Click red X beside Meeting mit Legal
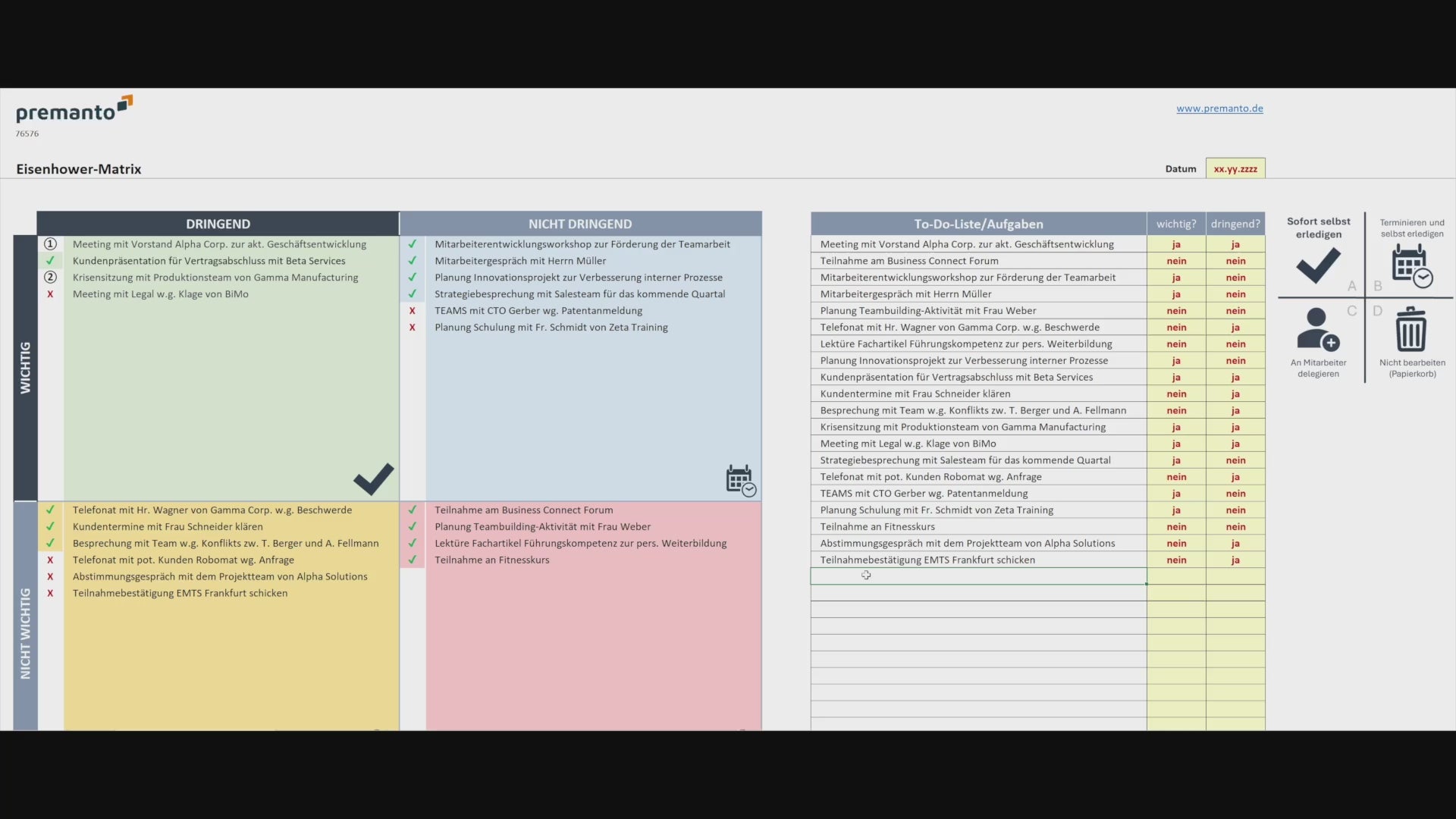The width and height of the screenshot is (1456, 819). pos(50,294)
